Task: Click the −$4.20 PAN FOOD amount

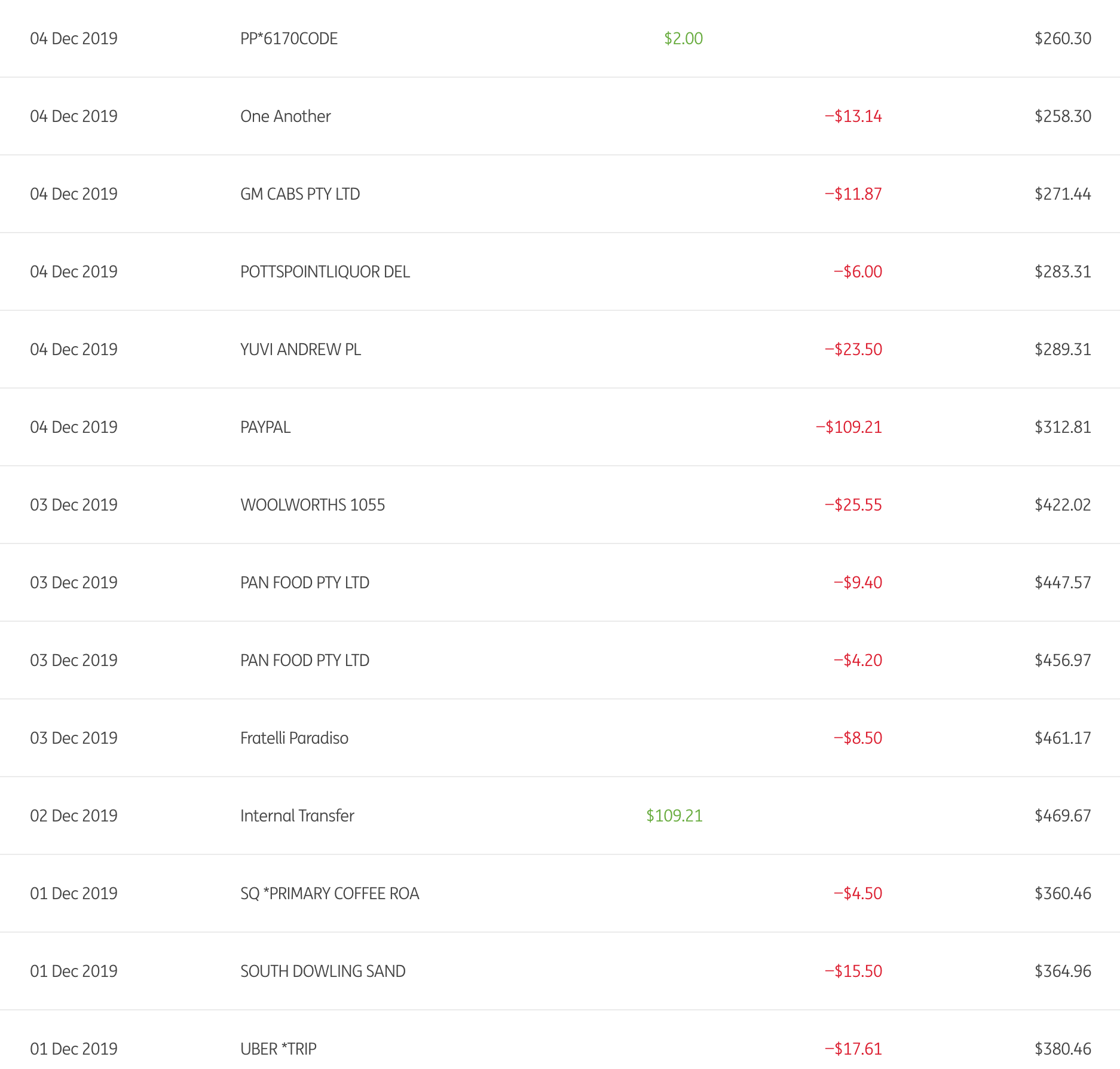Action: pyautogui.click(x=858, y=661)
